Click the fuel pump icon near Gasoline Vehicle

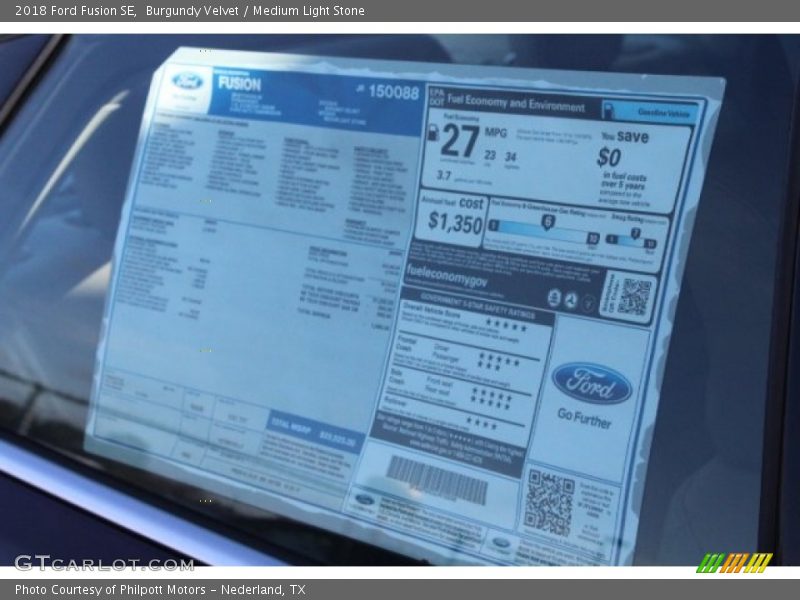[x=608, y=110]
